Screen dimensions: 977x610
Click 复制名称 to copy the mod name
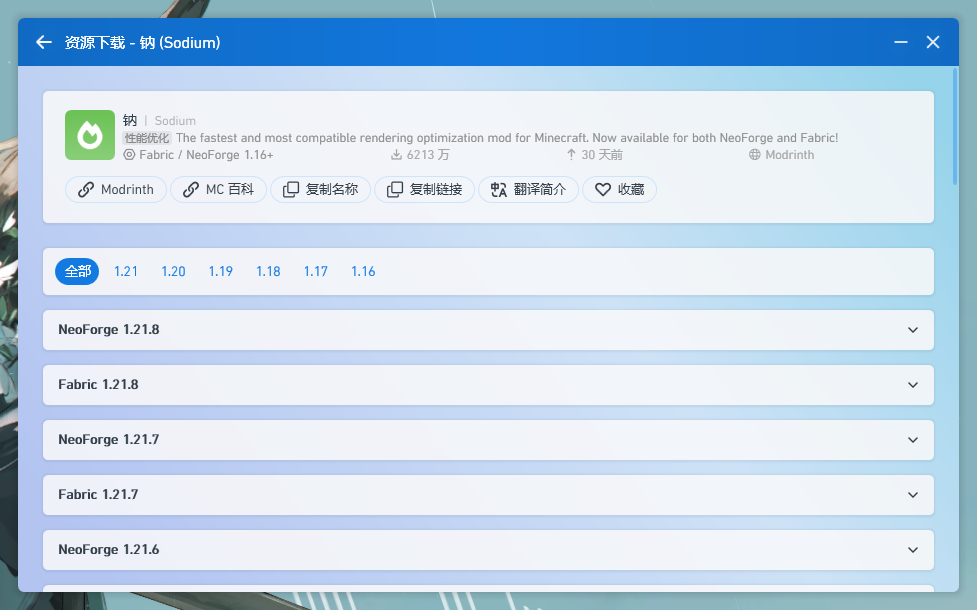pos(320,189)
